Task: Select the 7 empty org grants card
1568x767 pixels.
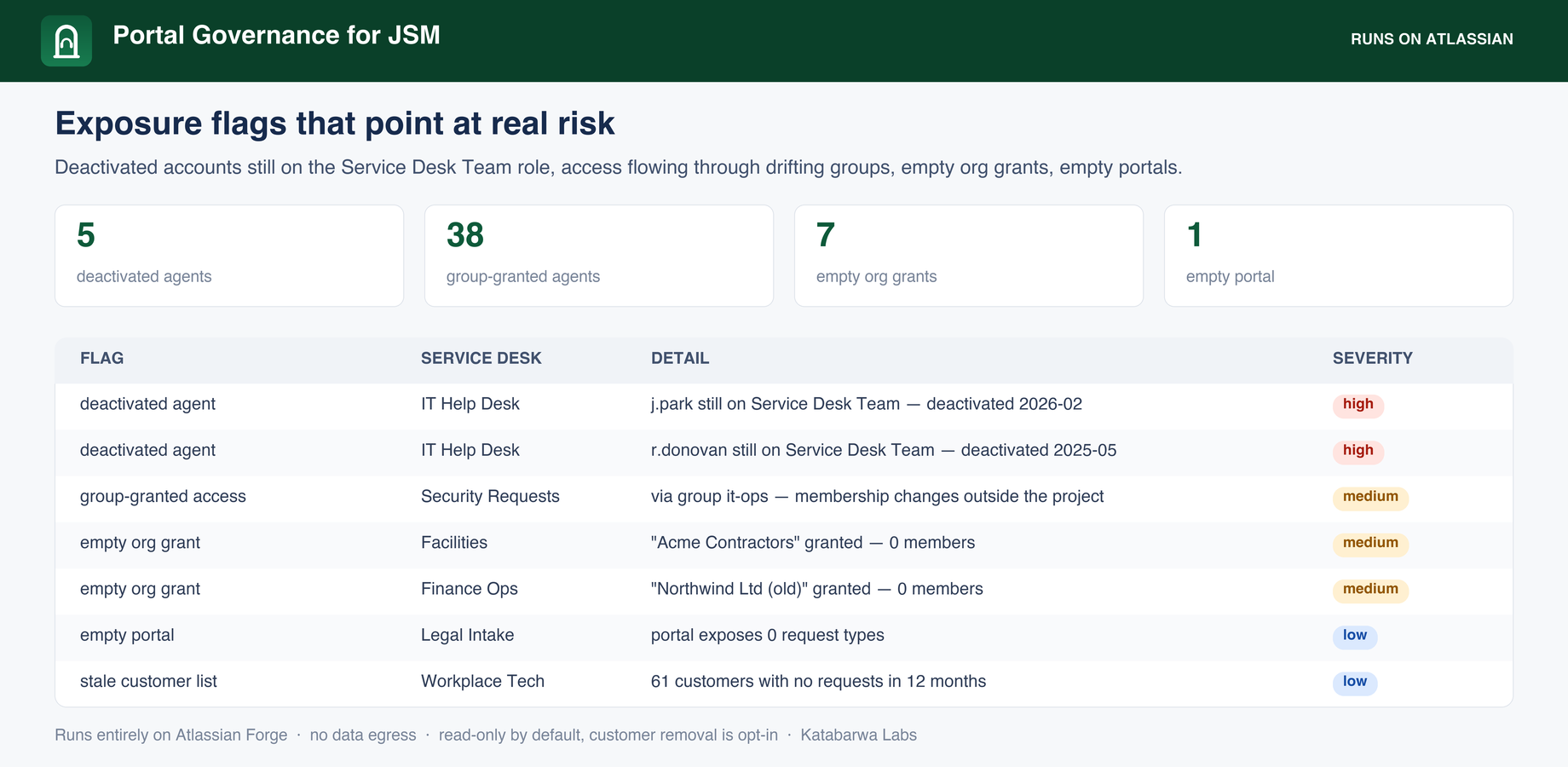Action: 969,256
